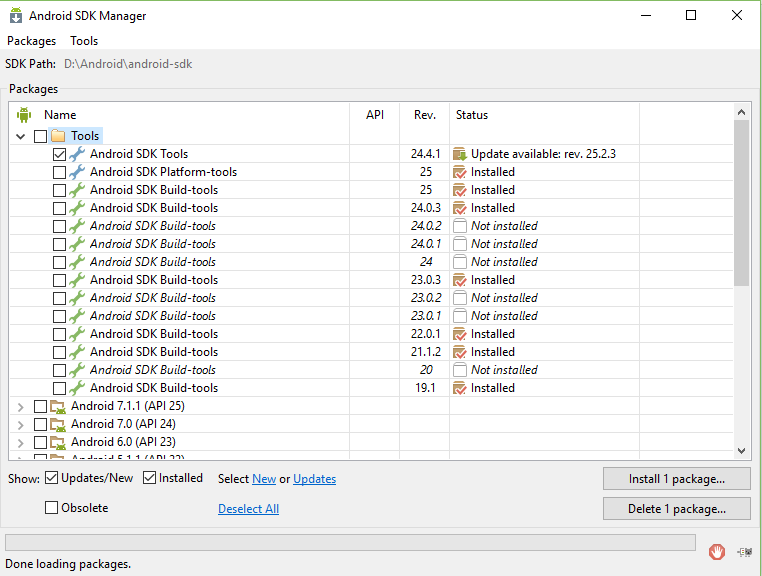Open the Packages menu
Screen dimensions: 762x576
tap(32, 41)
